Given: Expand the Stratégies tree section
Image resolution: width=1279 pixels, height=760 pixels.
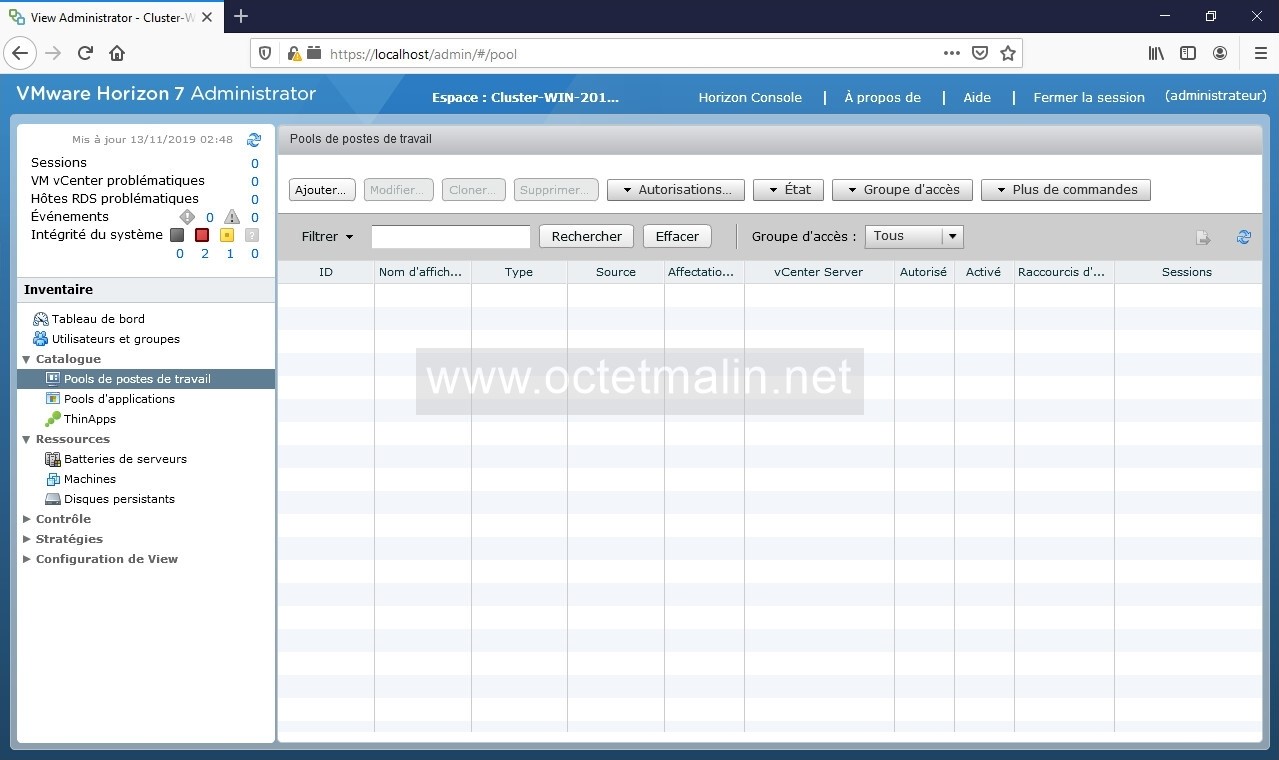Looking at the screenshot, I should click(x=27, y=539).
